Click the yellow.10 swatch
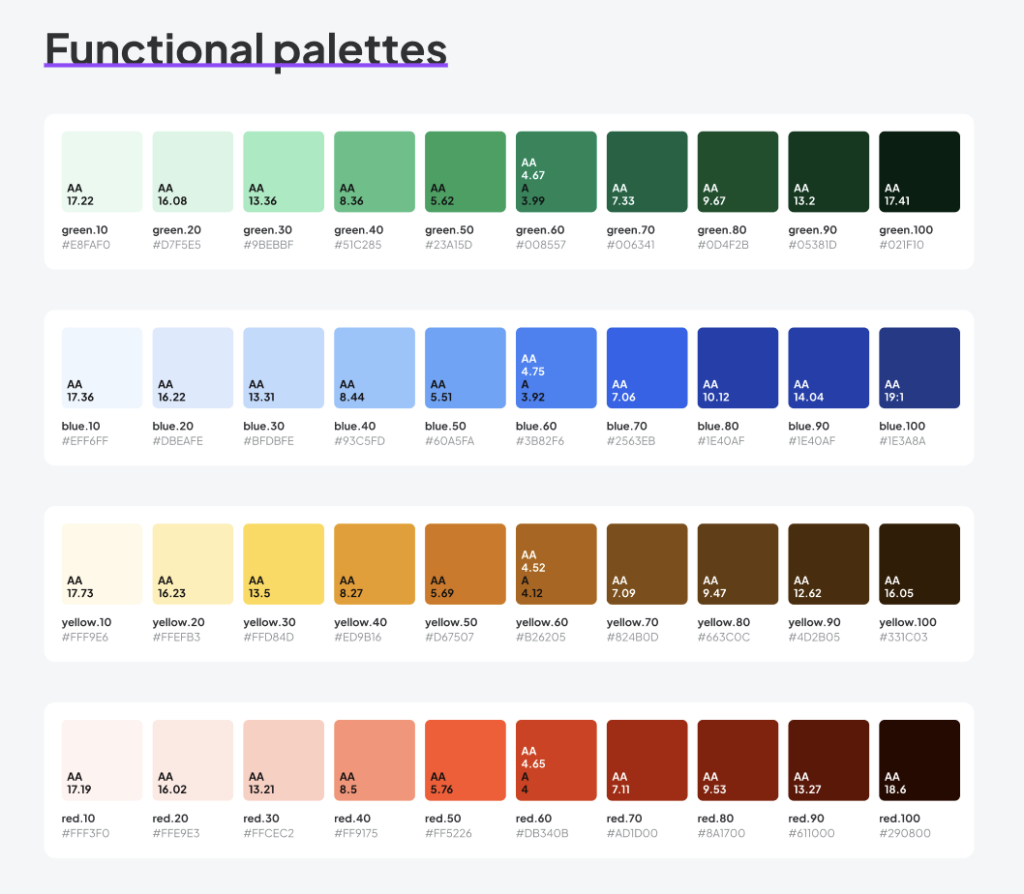The height and width of the screenshot is (894, 1024). coord(102,564)
